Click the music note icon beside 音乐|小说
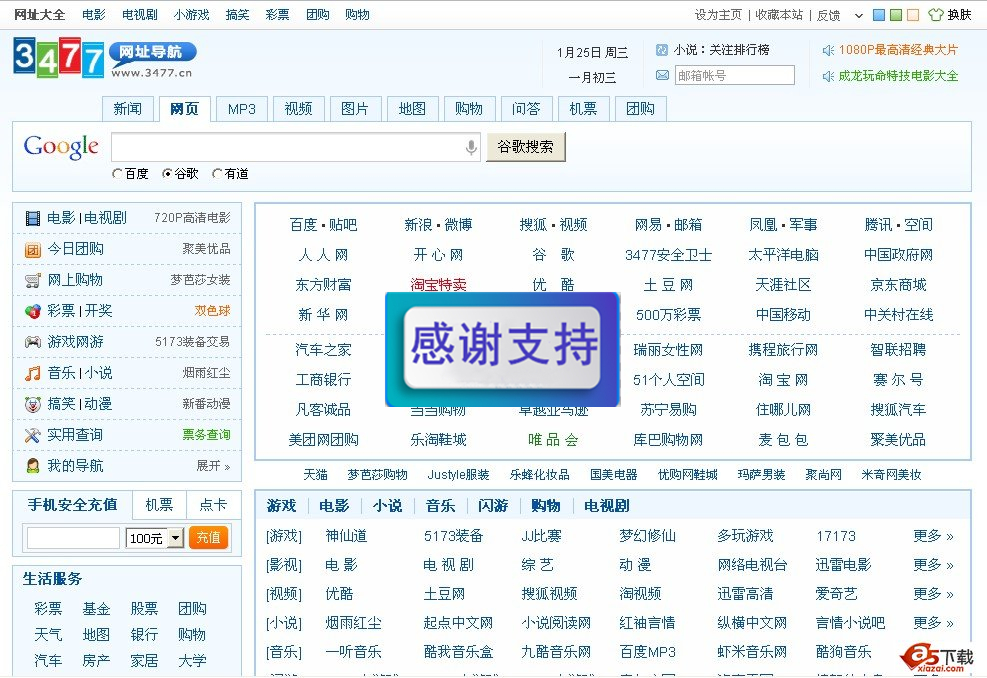 33,373
